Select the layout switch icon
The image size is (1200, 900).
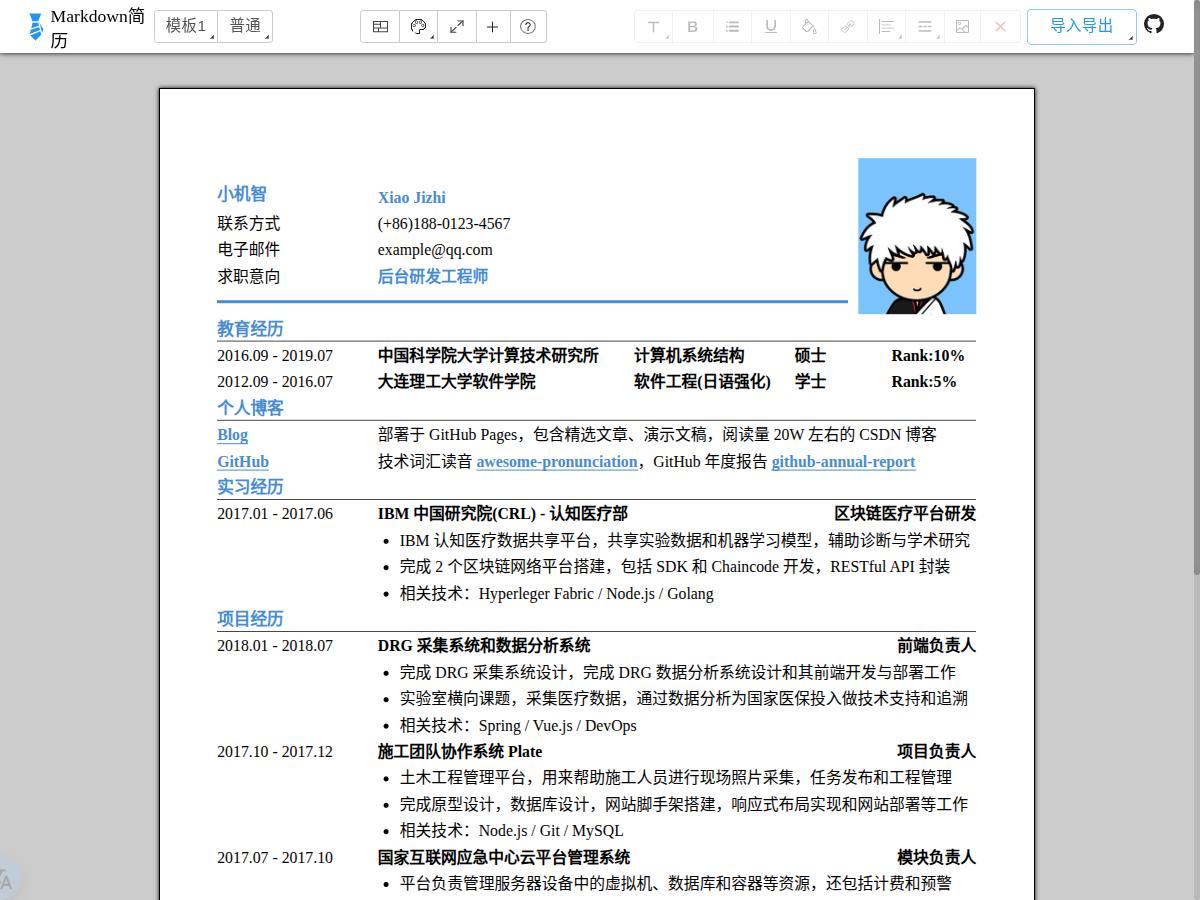tap(379, 26)
